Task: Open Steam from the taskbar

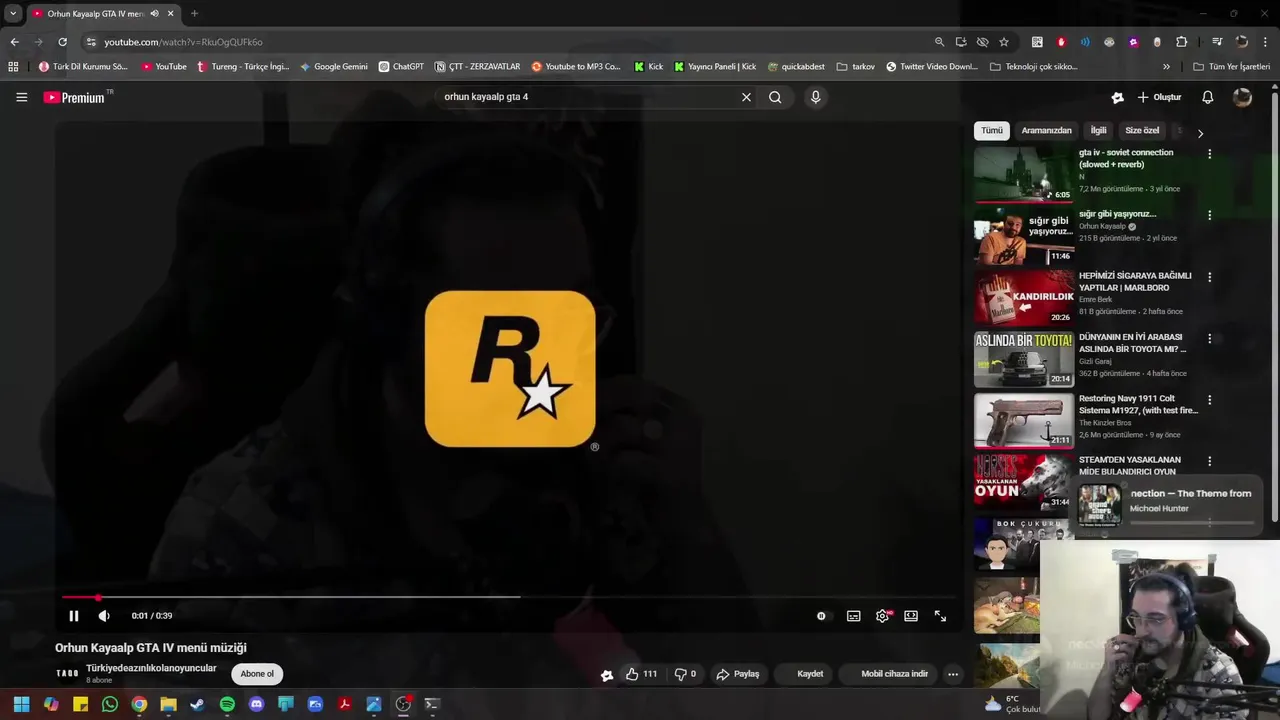Action: point(197,704)
